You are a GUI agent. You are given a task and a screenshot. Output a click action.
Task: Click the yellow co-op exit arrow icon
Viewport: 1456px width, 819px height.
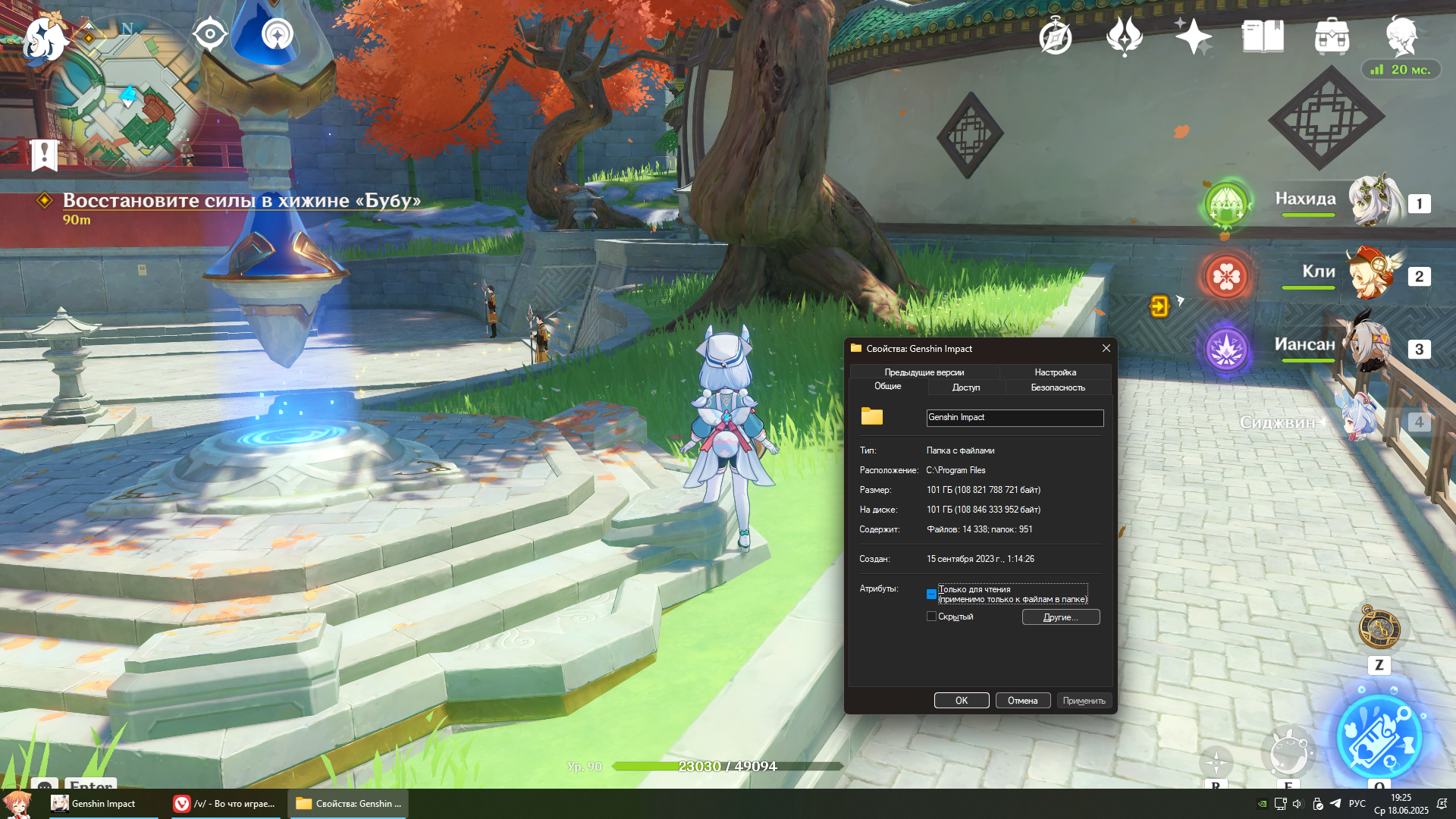tap(1159, 306)
